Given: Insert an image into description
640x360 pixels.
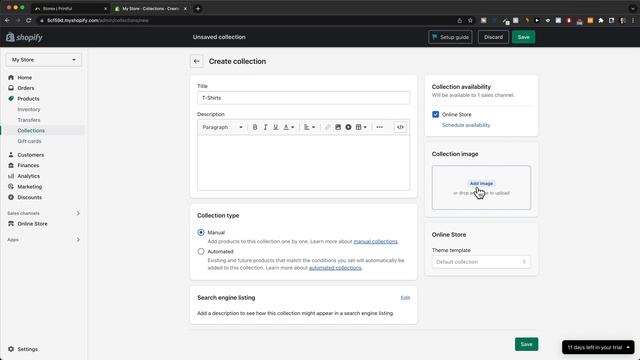Looking at the screenshot, I should [x=338, y=127].
